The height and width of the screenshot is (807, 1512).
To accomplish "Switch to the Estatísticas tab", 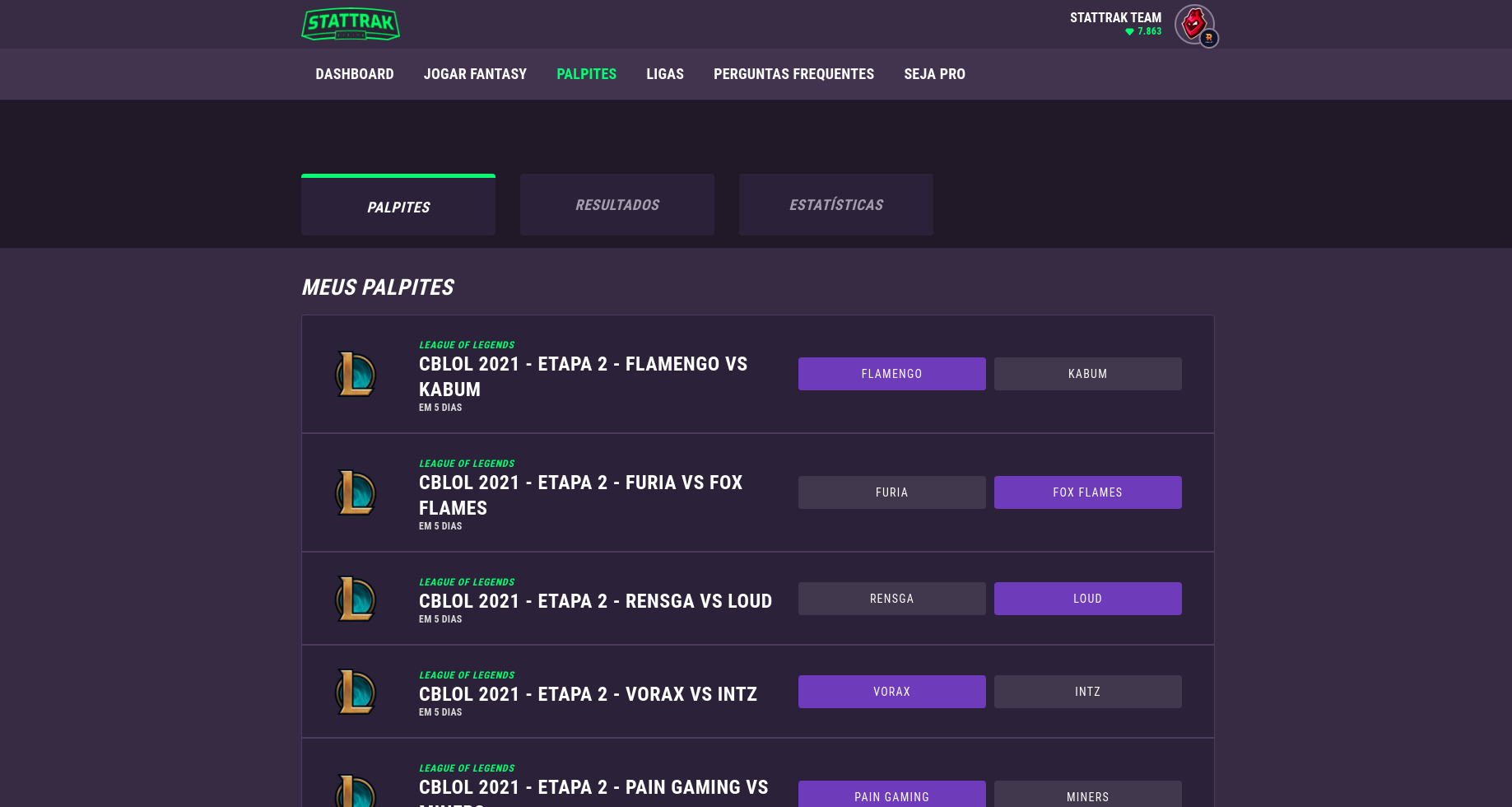I will coord(836,205).
